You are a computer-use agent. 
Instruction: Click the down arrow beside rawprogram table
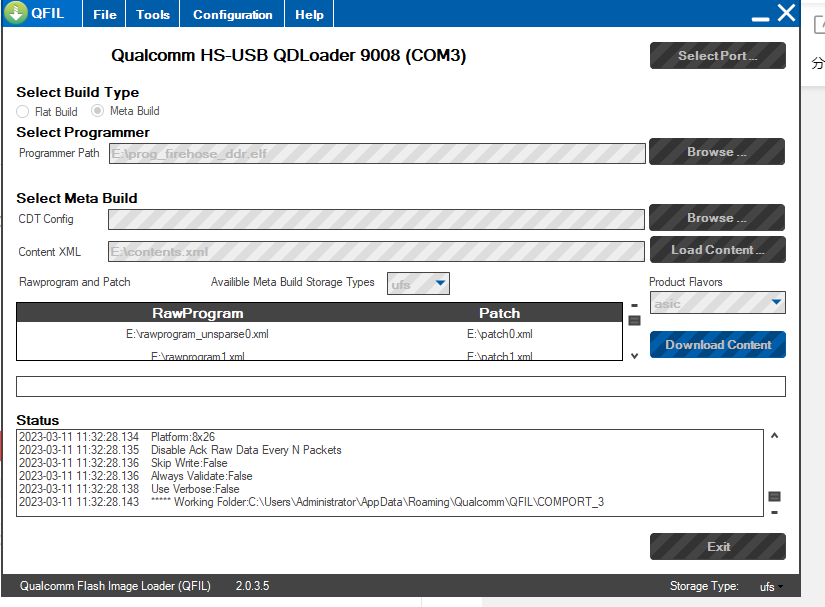pos(635,356)
